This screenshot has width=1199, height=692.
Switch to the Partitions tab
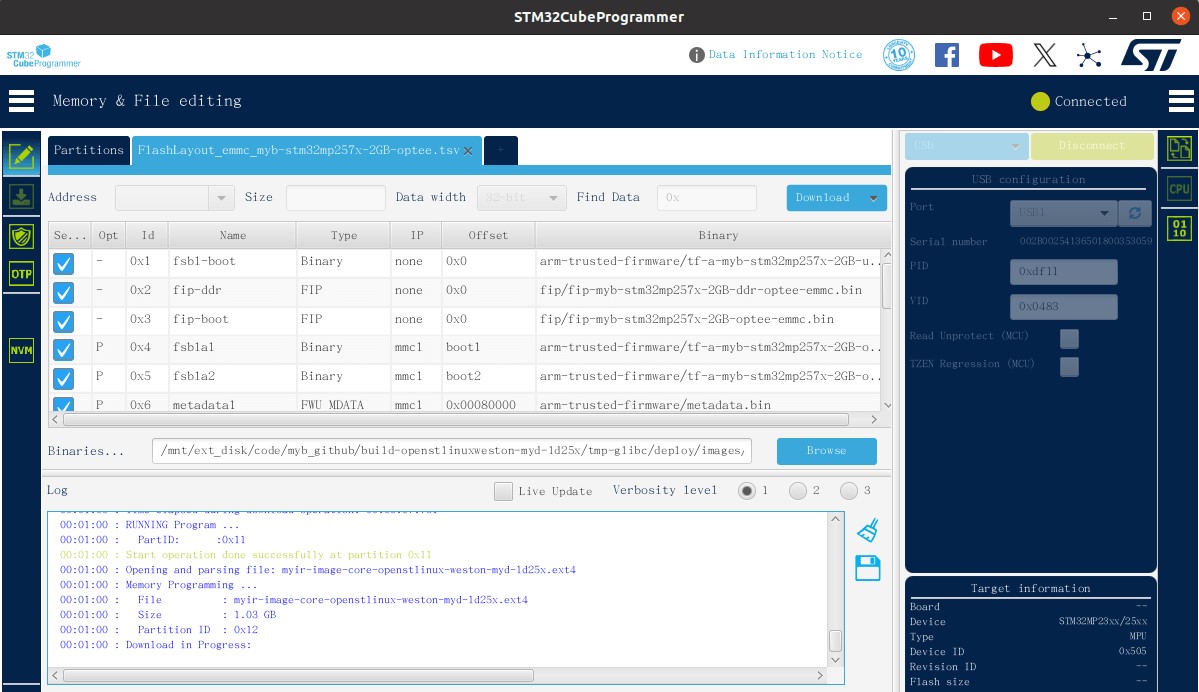[89, 150]
